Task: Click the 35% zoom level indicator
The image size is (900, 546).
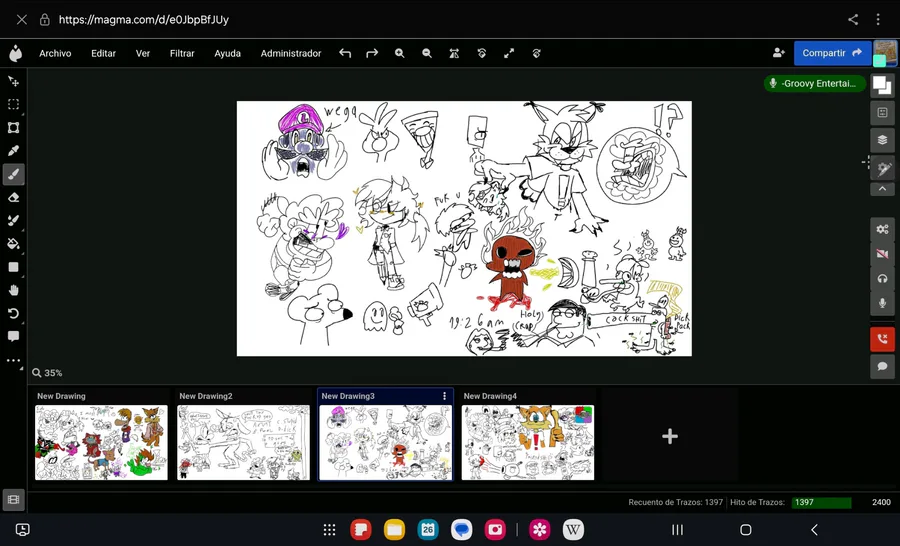Action: (x=48, y=373)
